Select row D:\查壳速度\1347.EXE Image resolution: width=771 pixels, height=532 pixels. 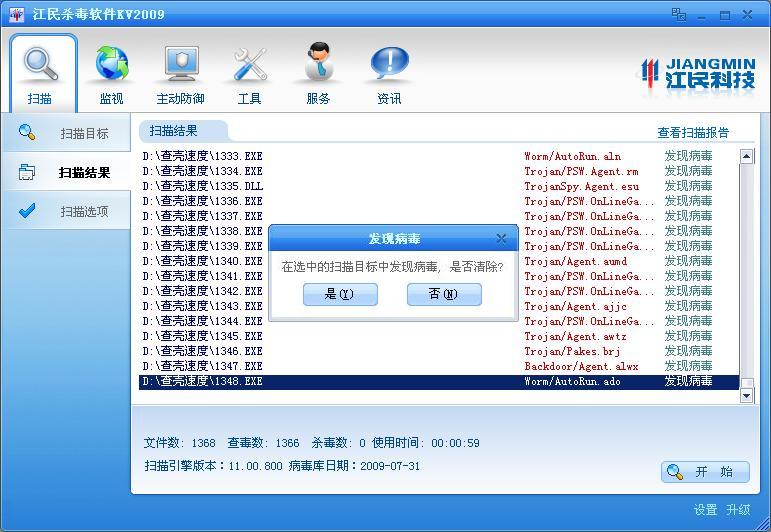(439, 366)
